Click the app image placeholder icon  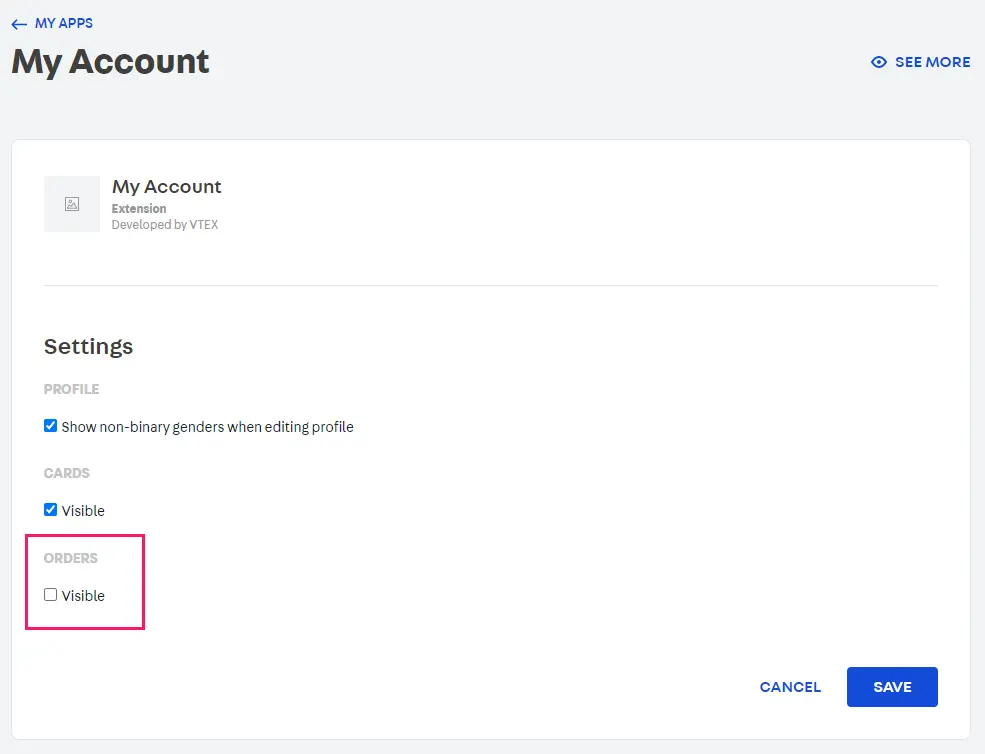pos(72,204)
